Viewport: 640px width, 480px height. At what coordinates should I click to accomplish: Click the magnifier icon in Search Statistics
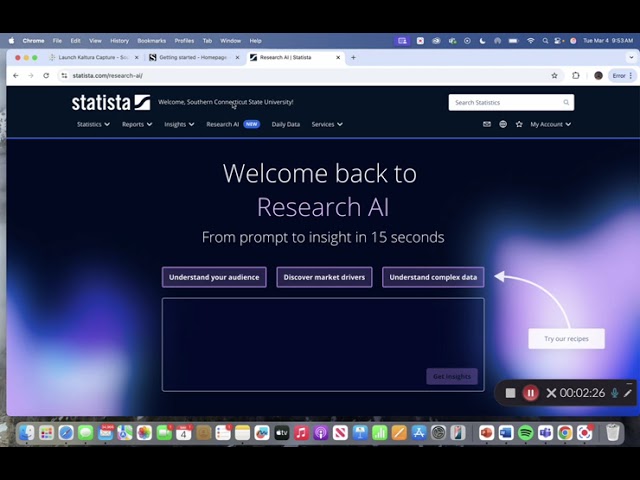tap(566, 102)
